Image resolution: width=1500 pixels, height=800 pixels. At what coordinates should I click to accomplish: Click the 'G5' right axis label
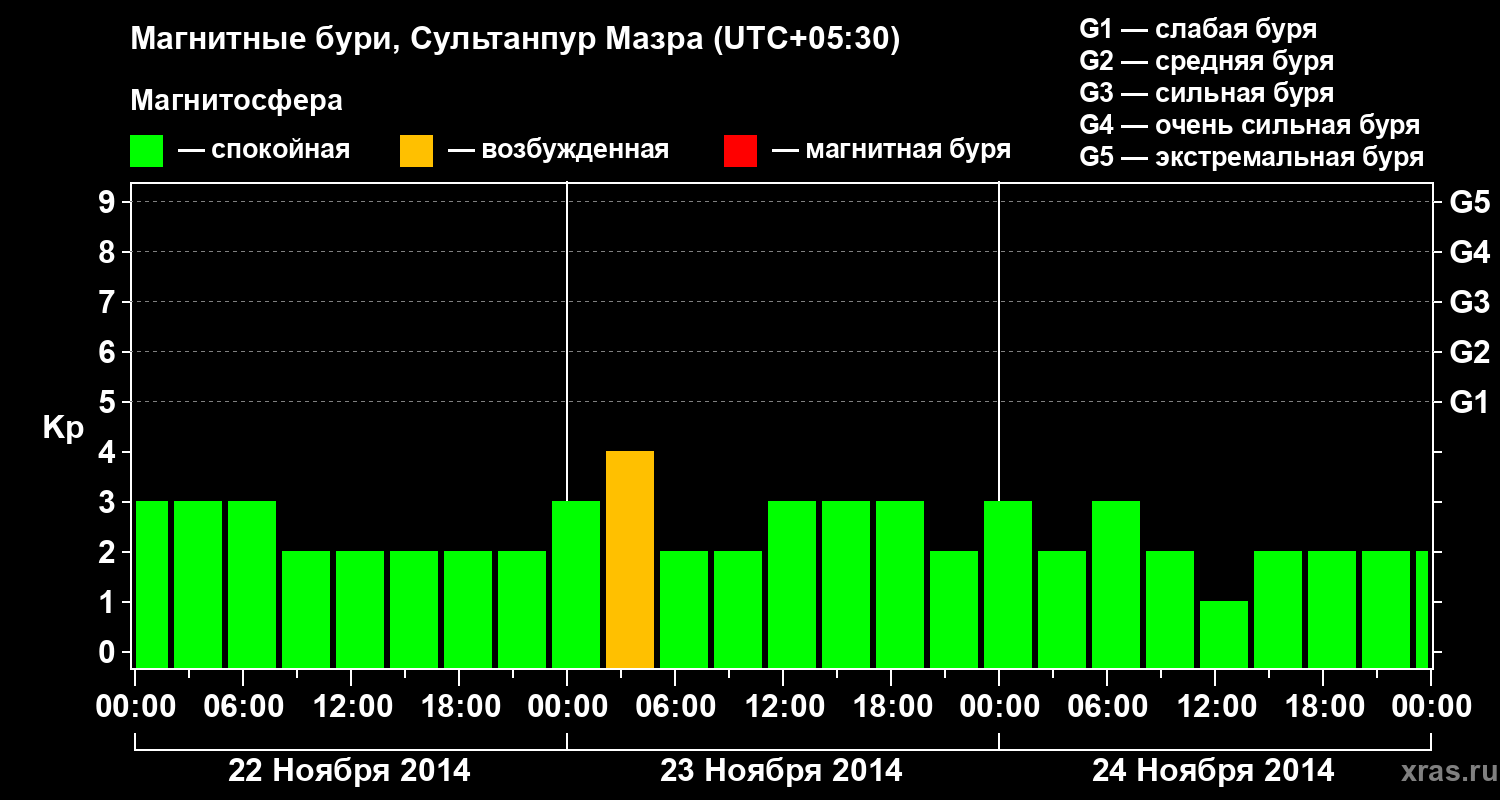coord(1470,203)
